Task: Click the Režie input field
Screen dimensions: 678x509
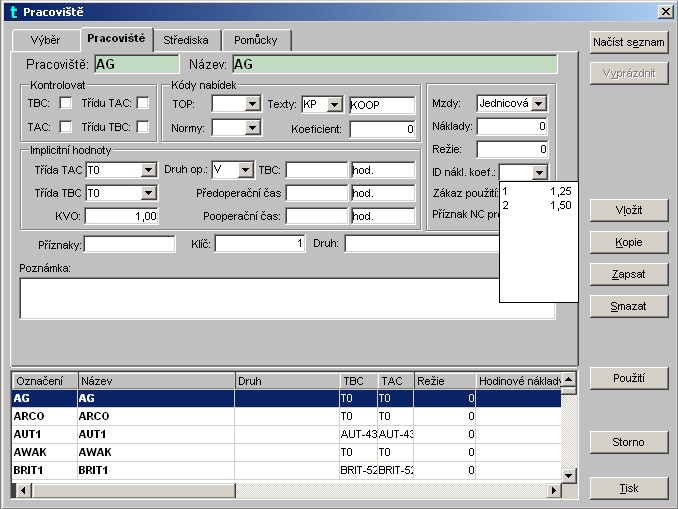Action: [x=512, y=150]
